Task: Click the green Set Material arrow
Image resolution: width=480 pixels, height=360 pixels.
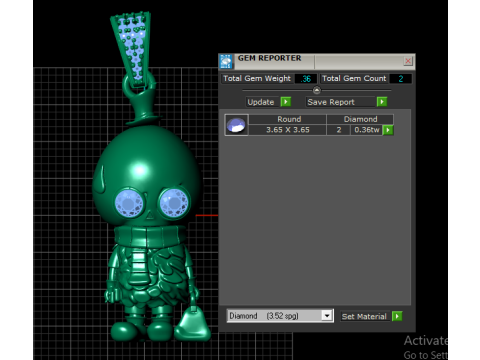Action: 397,316
